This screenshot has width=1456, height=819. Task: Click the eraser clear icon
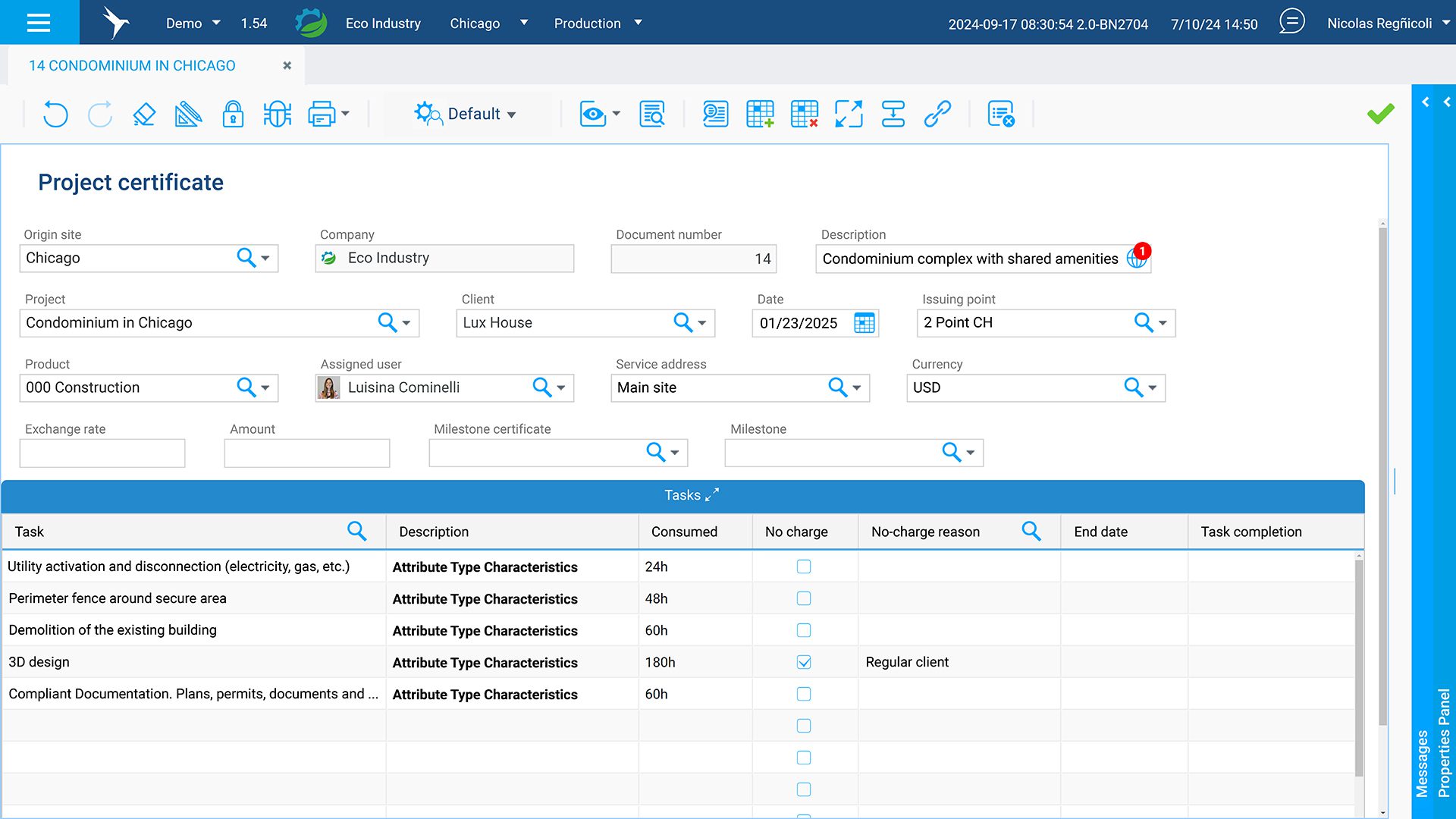point(144,115)
